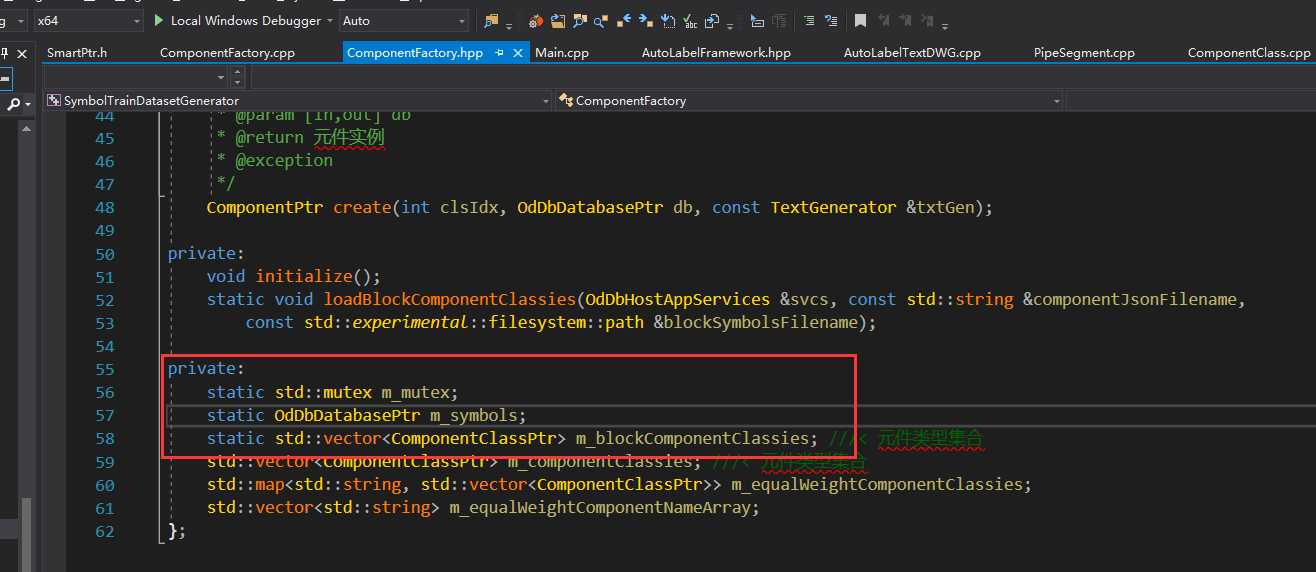Switch to the SmartPtr.h tab
This screenshot has height=572, width=1316.
[x=77, y=53]
